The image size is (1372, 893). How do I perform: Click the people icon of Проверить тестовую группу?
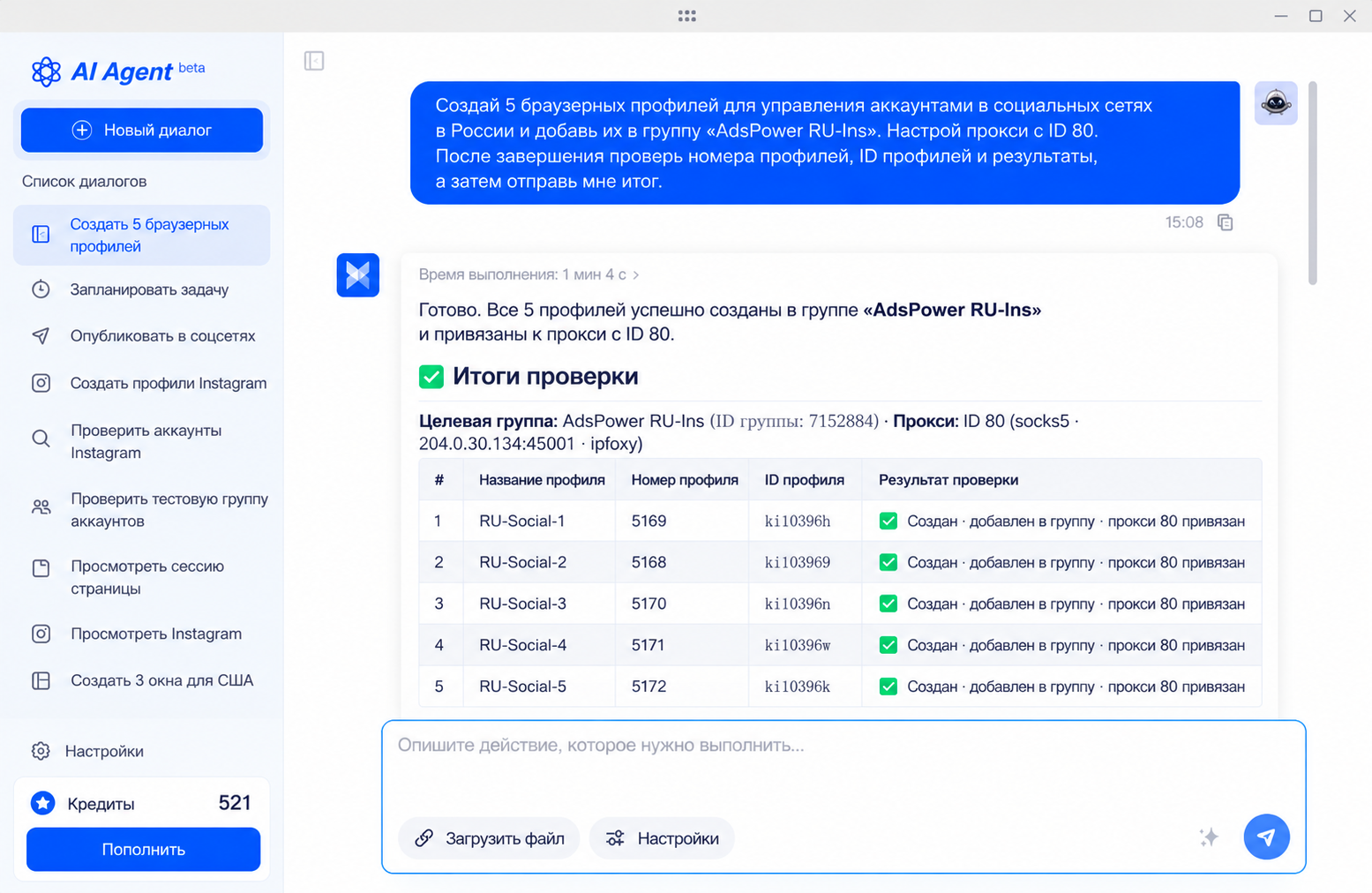(41, 507)
